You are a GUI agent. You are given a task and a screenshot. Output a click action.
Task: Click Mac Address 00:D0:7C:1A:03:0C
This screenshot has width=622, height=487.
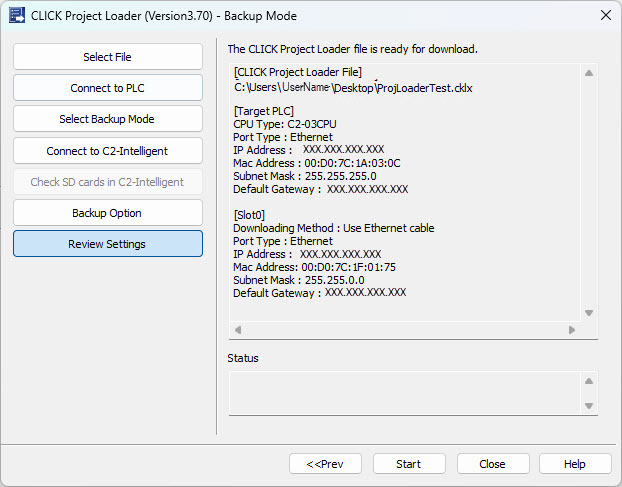(317, 163)
